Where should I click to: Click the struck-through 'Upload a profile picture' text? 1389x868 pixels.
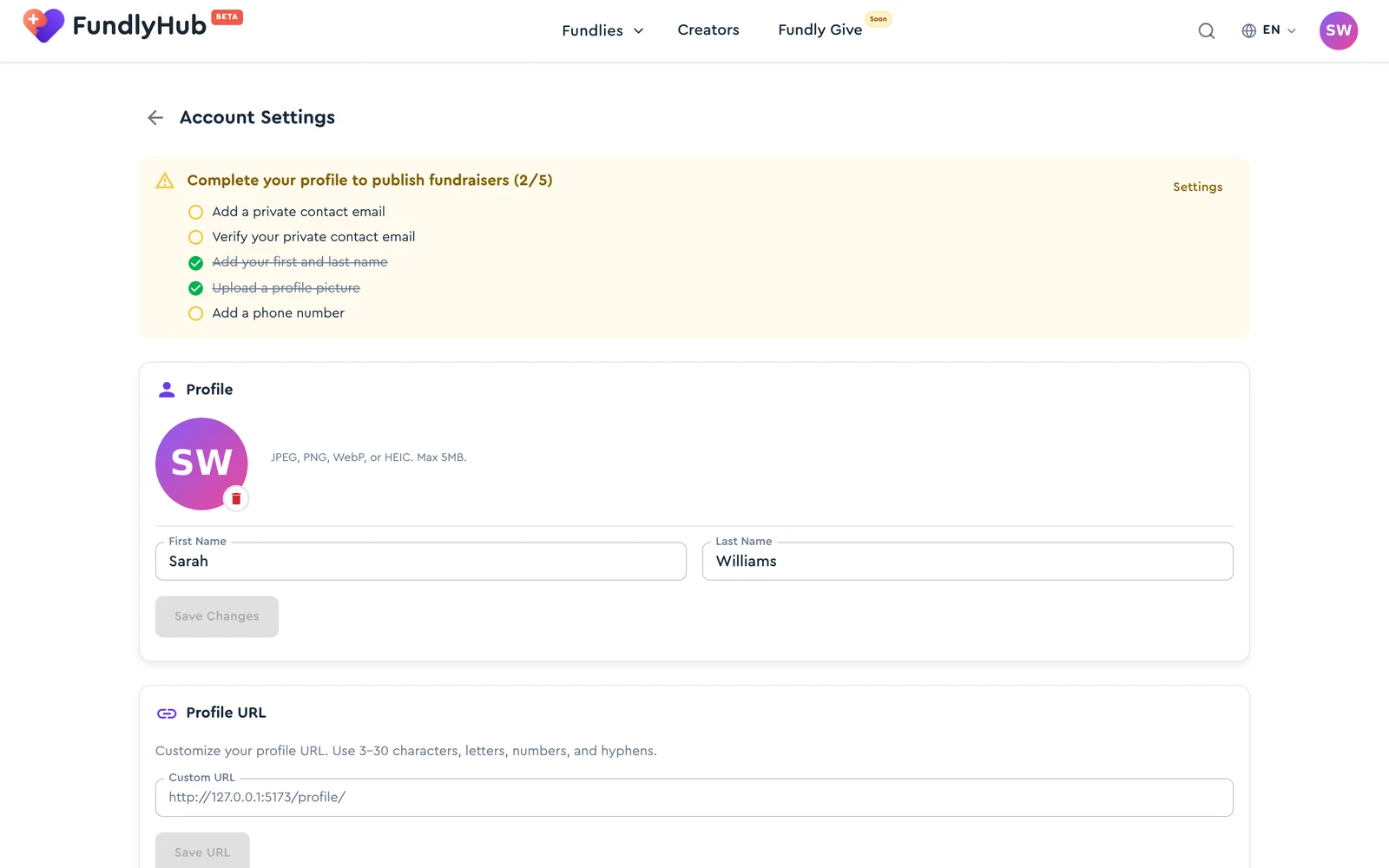pyautogui.click(x=286, y=288)
